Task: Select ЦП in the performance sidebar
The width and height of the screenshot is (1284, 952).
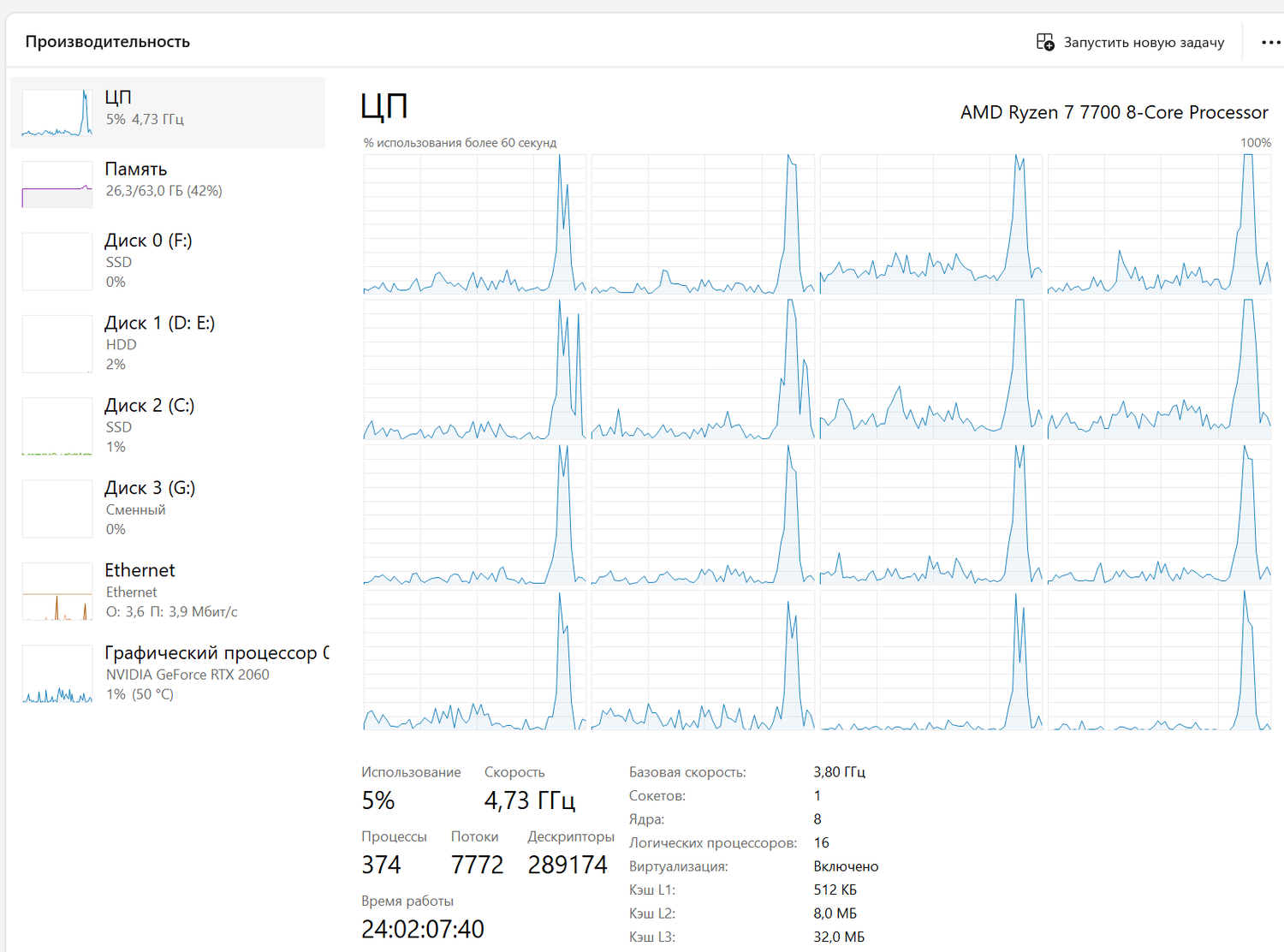Action: (168, 112)
